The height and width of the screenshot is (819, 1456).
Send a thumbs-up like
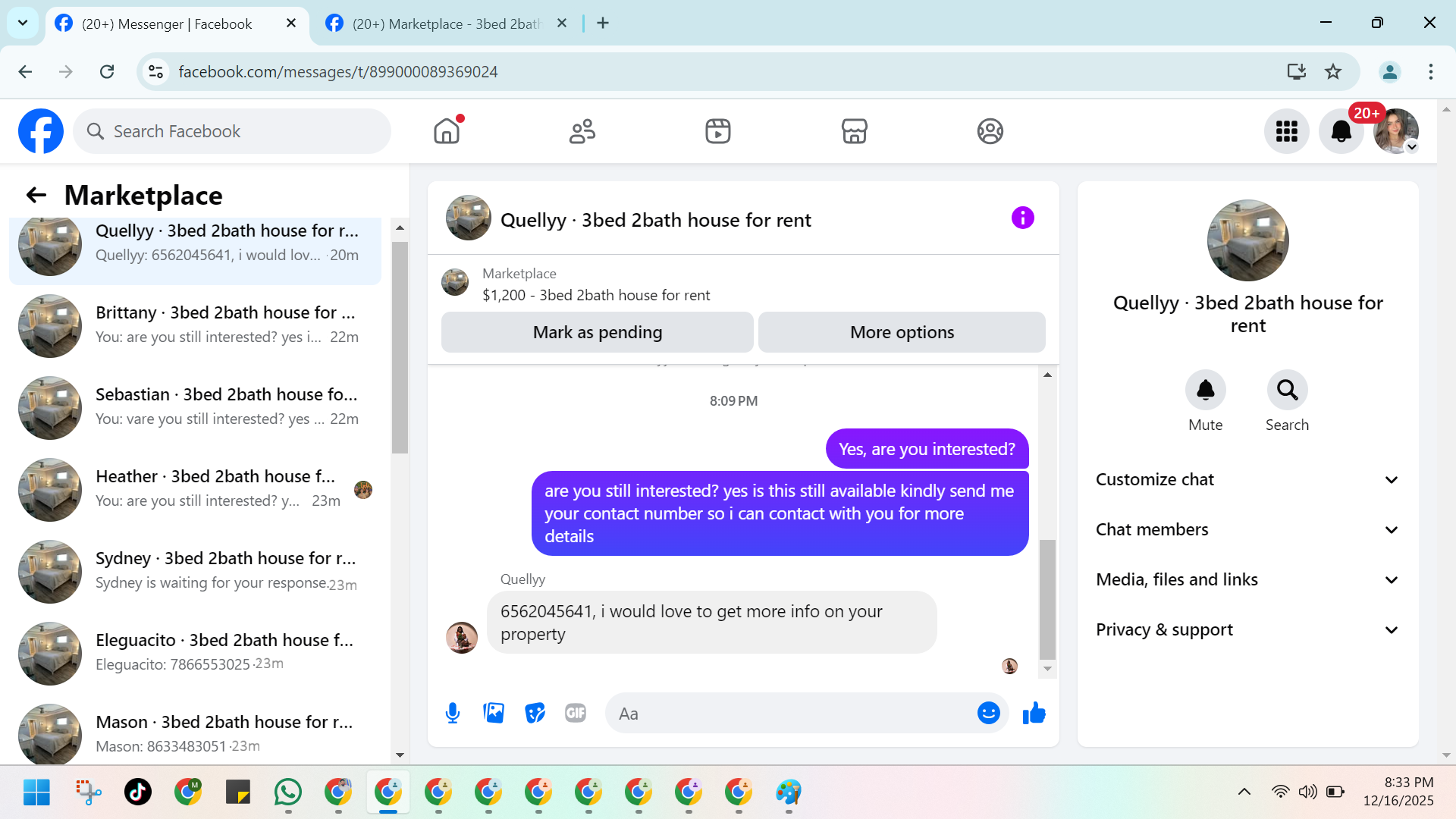click(1034, 714)
